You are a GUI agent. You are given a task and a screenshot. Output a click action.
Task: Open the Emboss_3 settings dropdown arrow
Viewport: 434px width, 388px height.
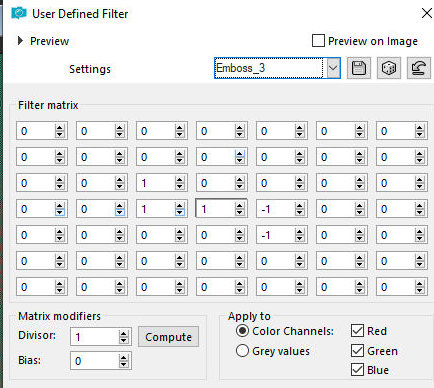pos(333,68)
